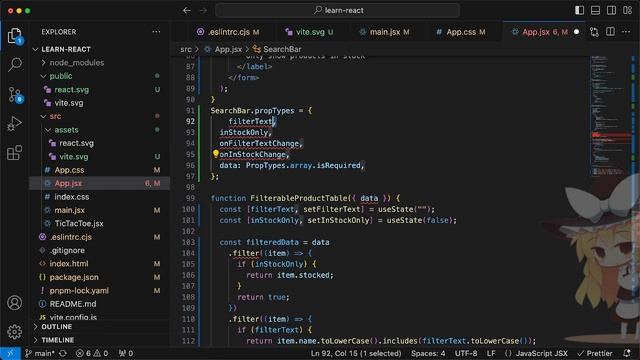Image resolution: width=640 pixels, height=360 pixels.
Task: Click the unsaved dot on App.jsx tab
Action: click(x=576, y=32)
